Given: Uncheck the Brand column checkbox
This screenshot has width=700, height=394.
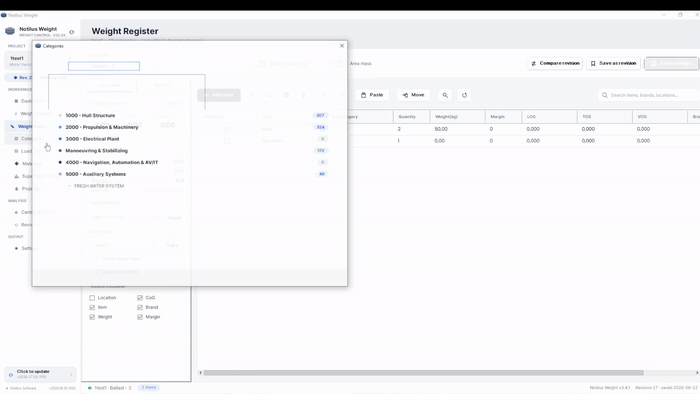Looking at the screenshot, I should click(x=140, y=307).
